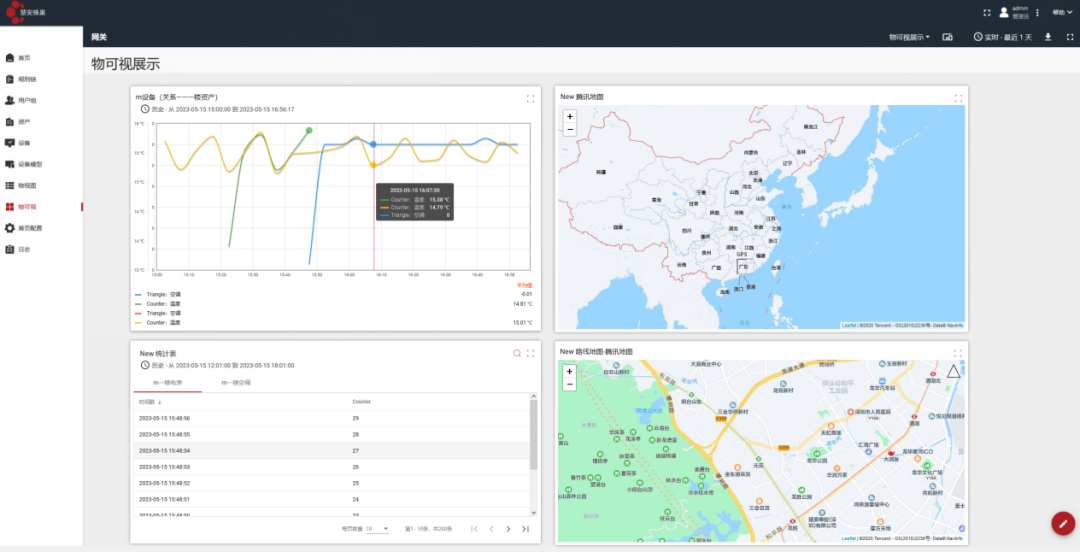Screen dimensions: 1080x552
Task: Click the 实时 - 最近 1 天 time selector
Action: click(1003, 37)
